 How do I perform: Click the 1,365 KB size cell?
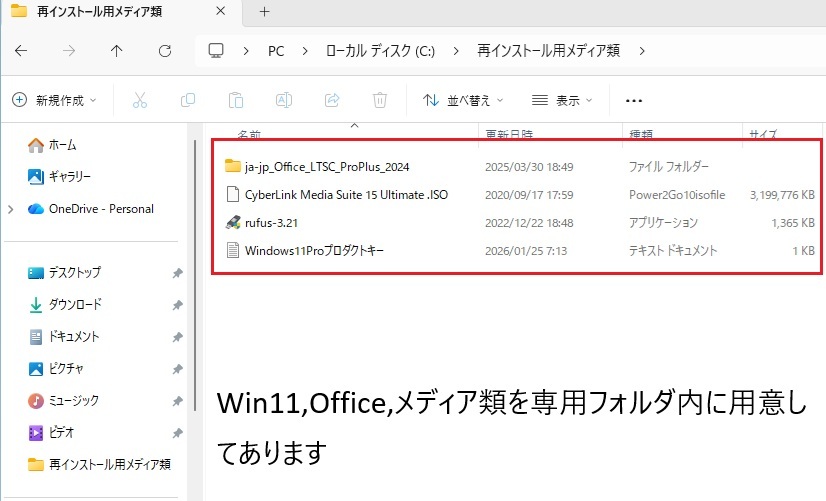tap(793, 223)
